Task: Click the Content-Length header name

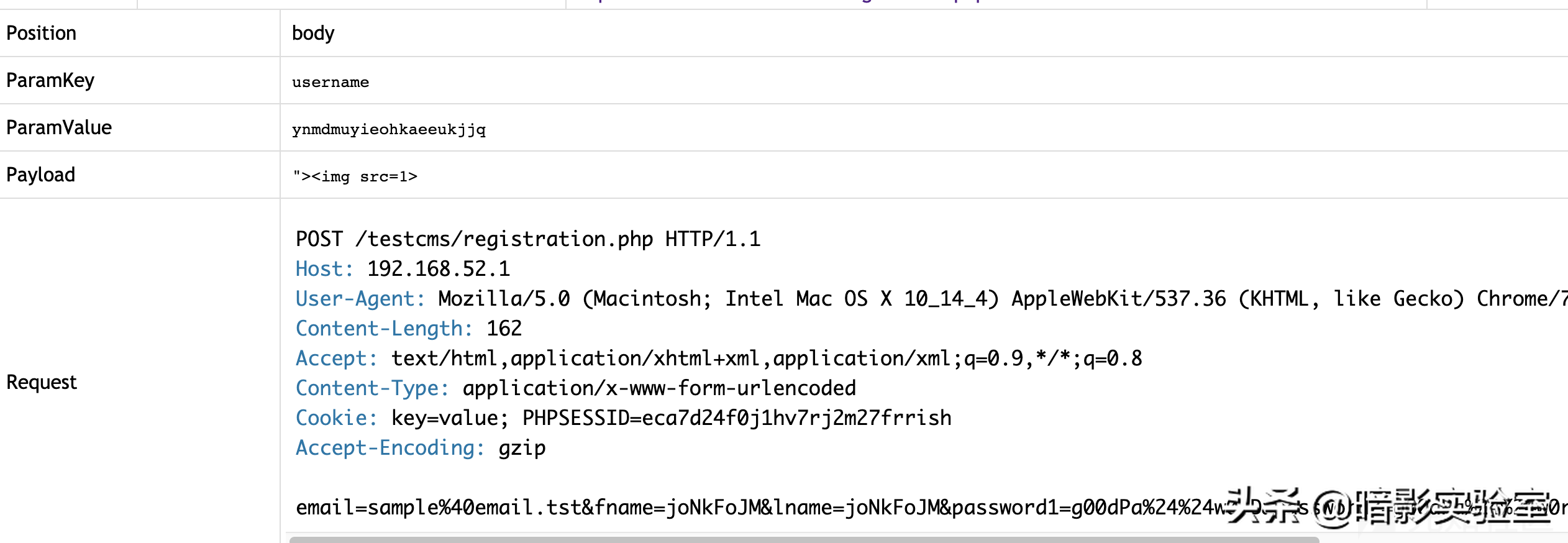Action: pos(384,329)
